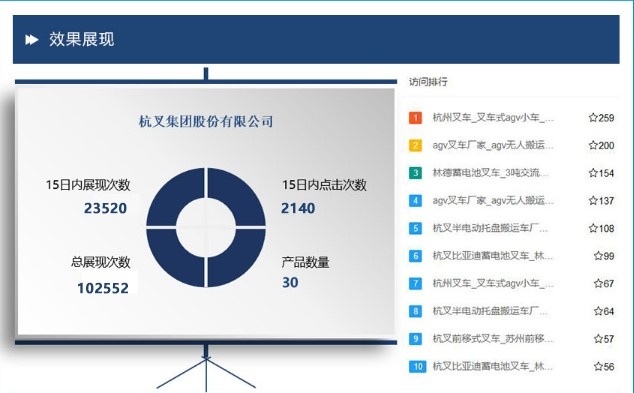634x393 pixels.
Task: Open rank 9 link 杭叉前移式叉车_苏州前移
Action: 493,339
